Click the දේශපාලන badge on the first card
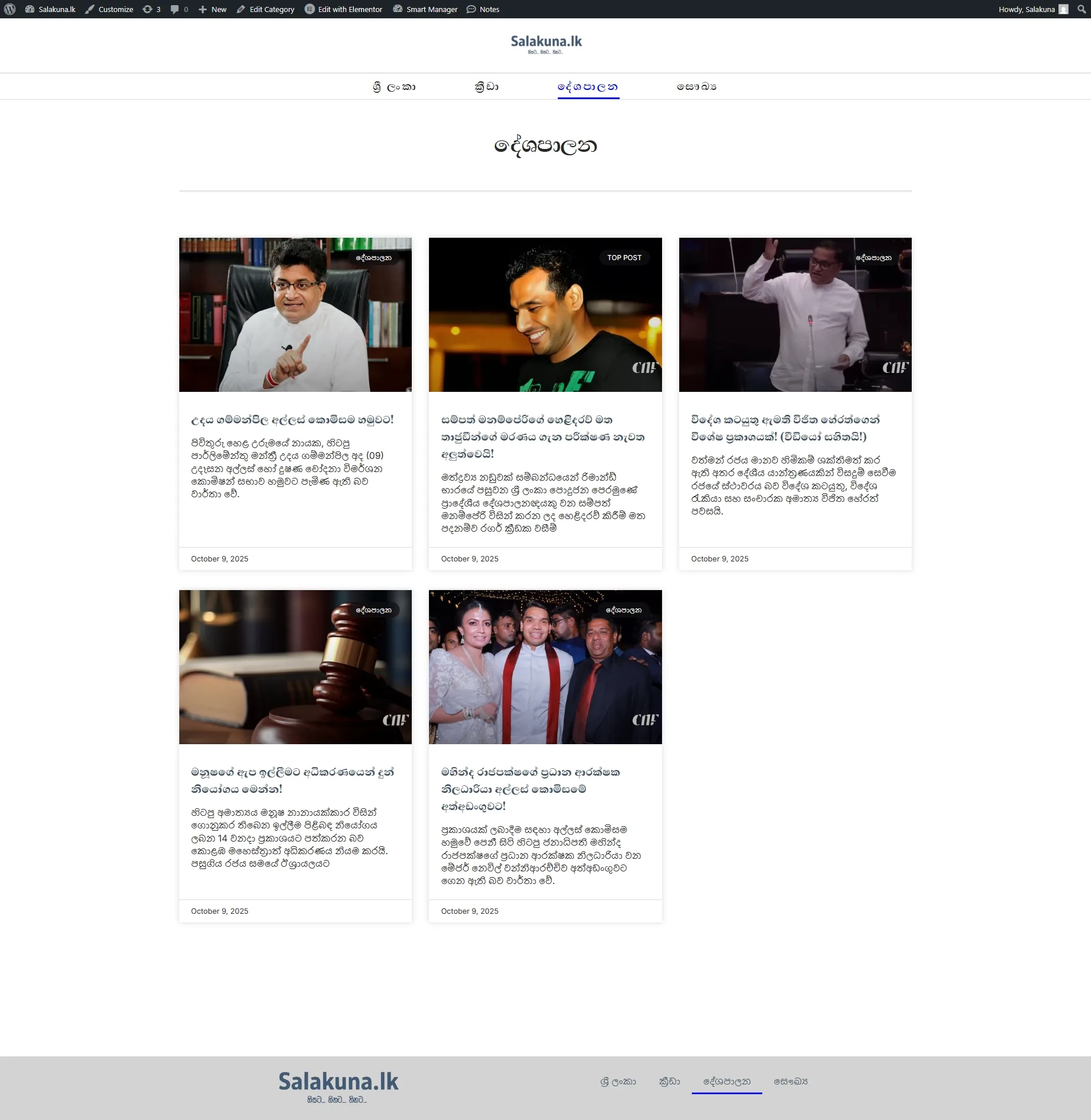This screenshot has height=1120, width=1091. click(x=375, y=257)
